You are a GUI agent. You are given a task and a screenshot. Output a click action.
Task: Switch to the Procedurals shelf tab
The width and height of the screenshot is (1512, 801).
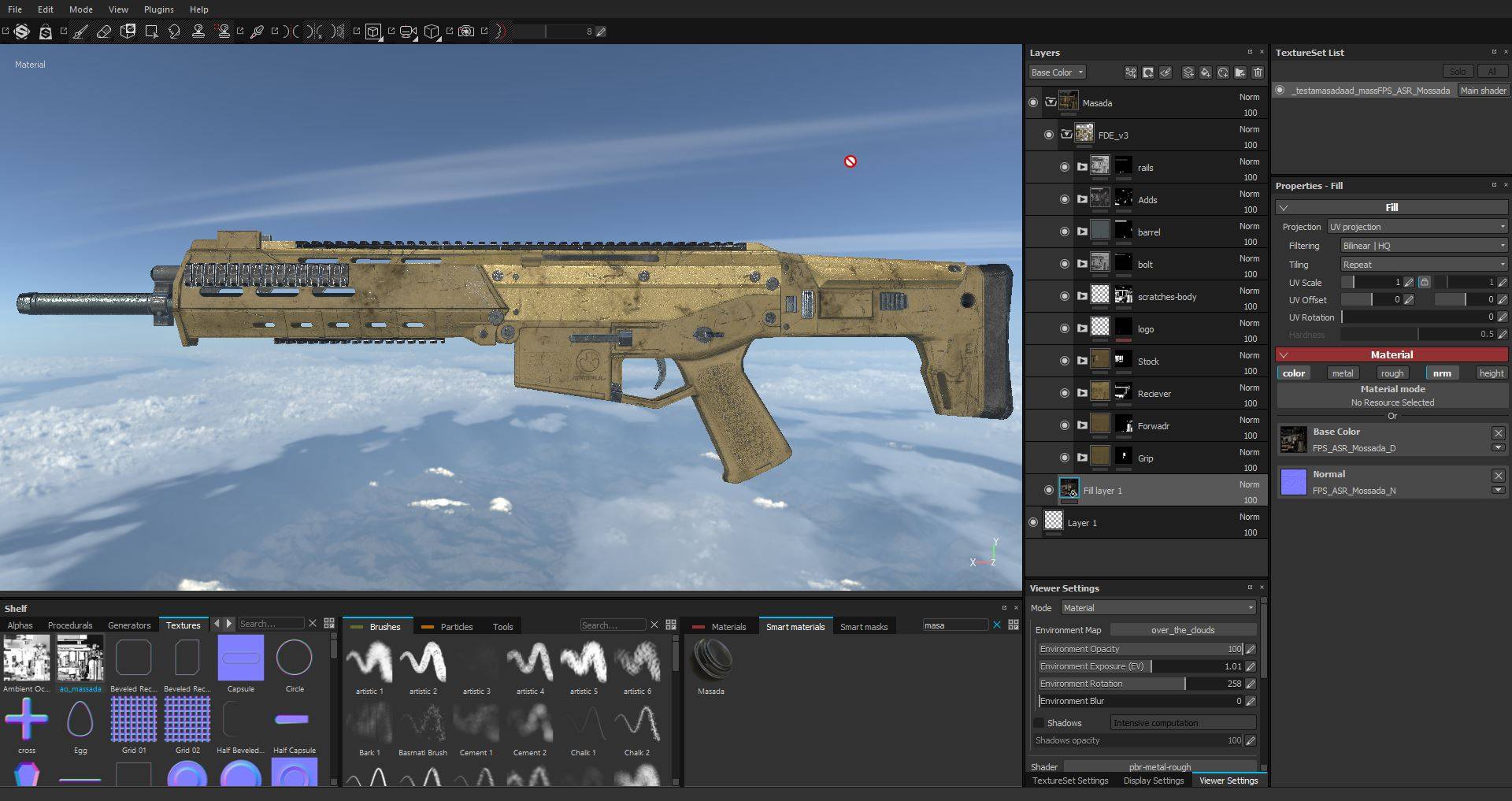point(70,625)
